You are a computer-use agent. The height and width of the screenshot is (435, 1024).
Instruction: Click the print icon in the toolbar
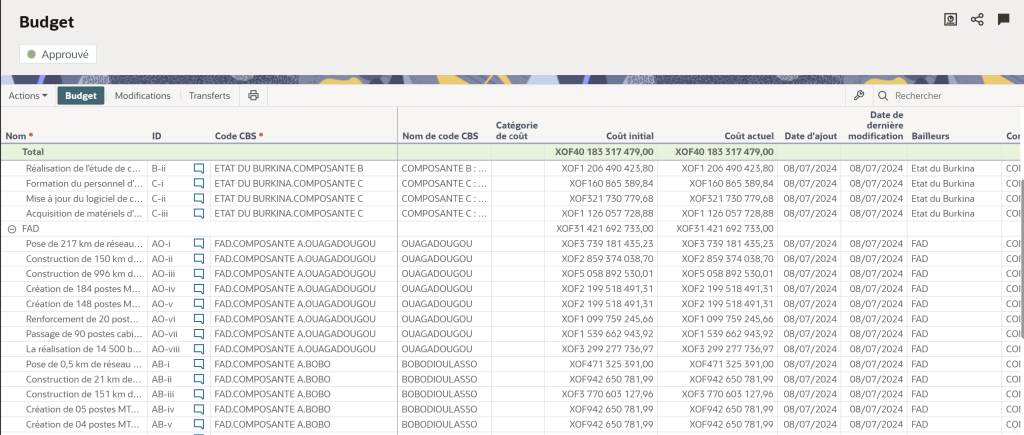[x=253, y=96]
